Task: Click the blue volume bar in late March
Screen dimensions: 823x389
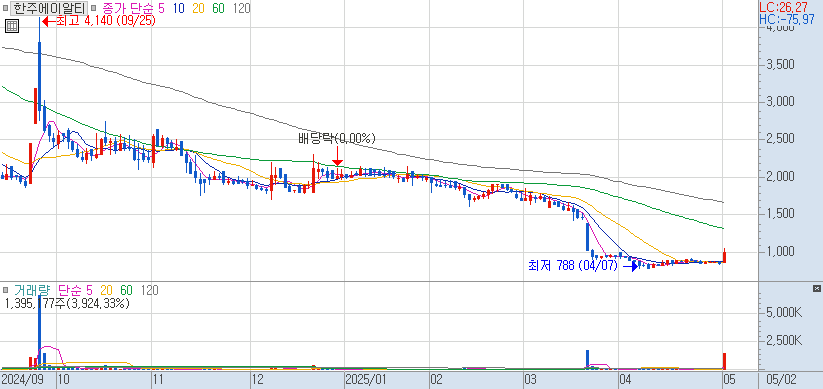Action: pyautogui.click(x=587, y=359)
